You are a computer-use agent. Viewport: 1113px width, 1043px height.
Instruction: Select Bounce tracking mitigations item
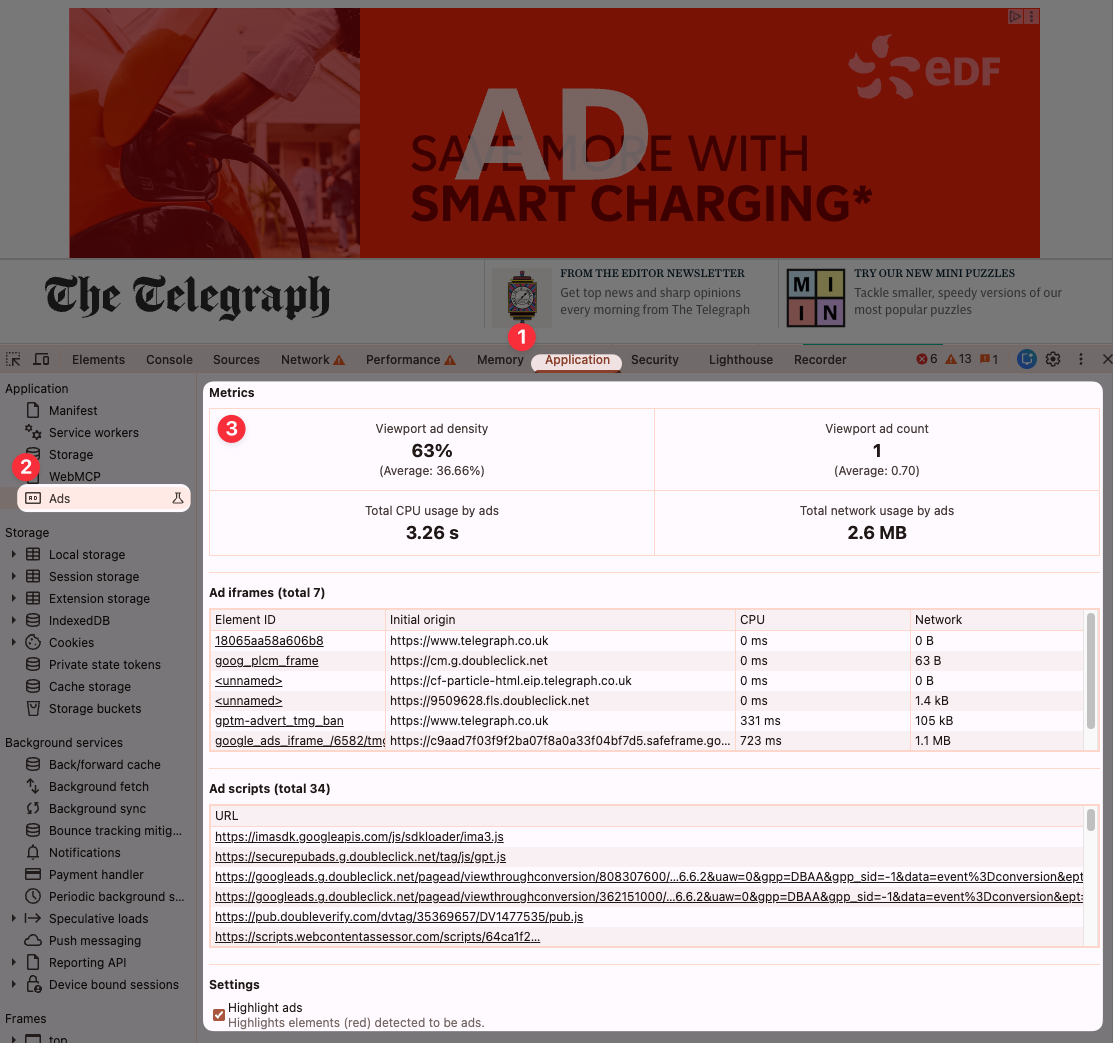click(115, 831)
